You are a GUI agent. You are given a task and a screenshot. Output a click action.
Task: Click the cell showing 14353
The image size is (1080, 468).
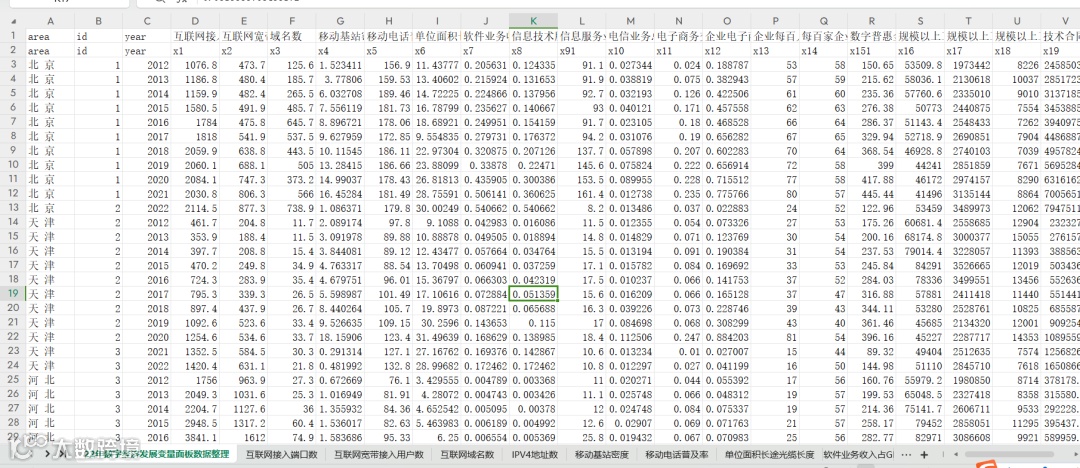coord(1017,336)
